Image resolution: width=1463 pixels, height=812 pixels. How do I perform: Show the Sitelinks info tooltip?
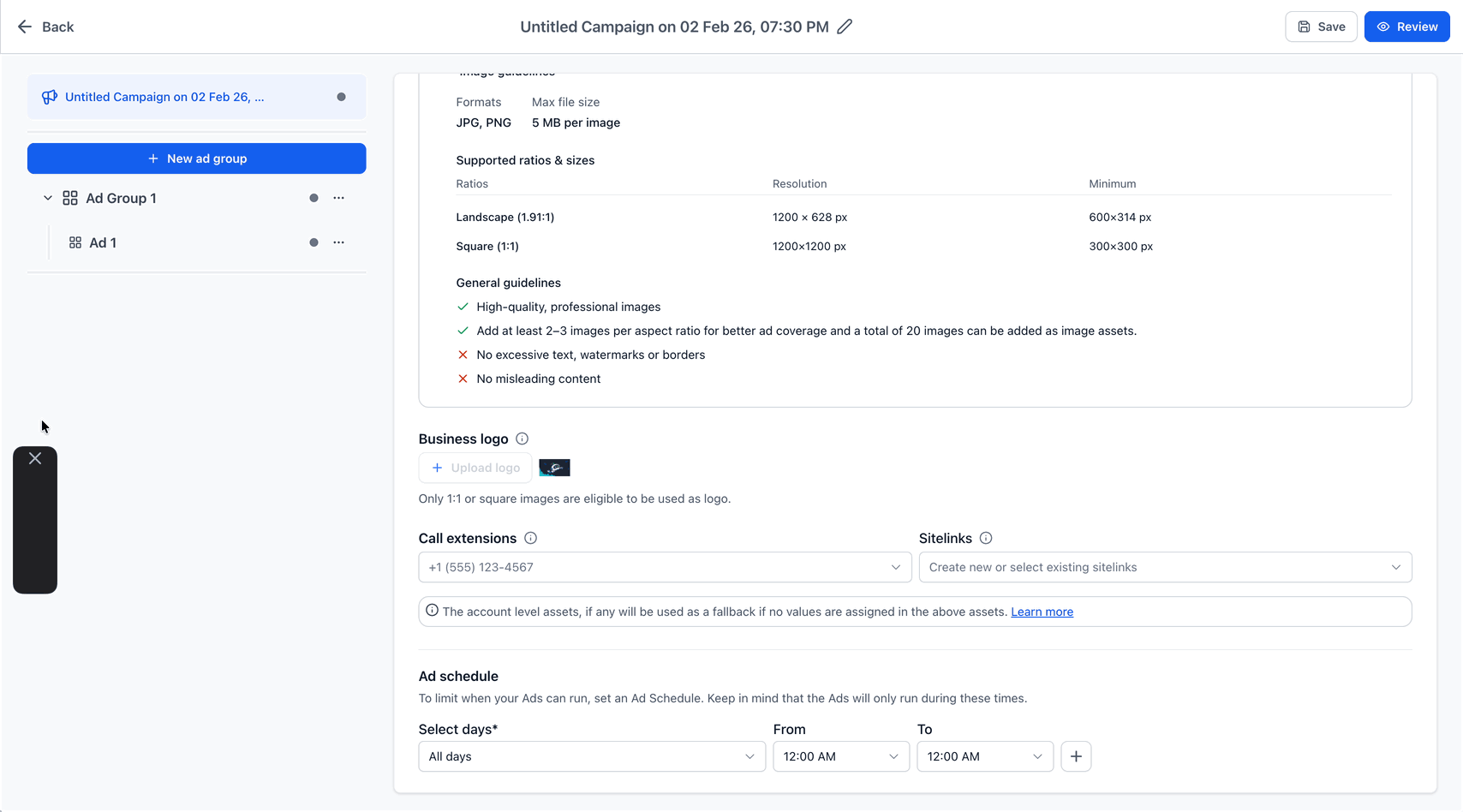click(x=986, y=538)
